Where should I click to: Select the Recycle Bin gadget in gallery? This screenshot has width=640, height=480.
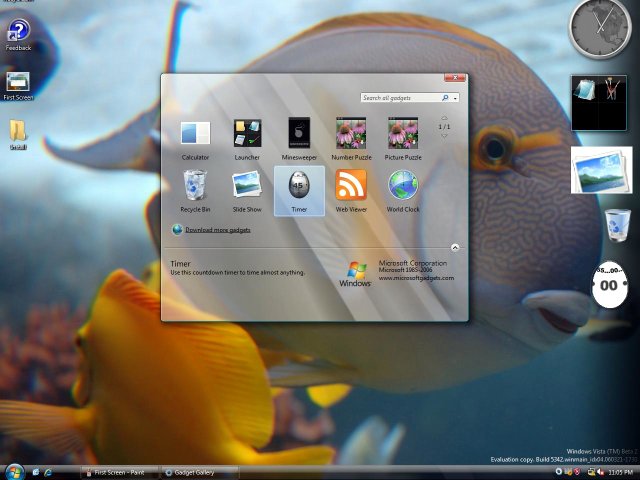point(195,186)
